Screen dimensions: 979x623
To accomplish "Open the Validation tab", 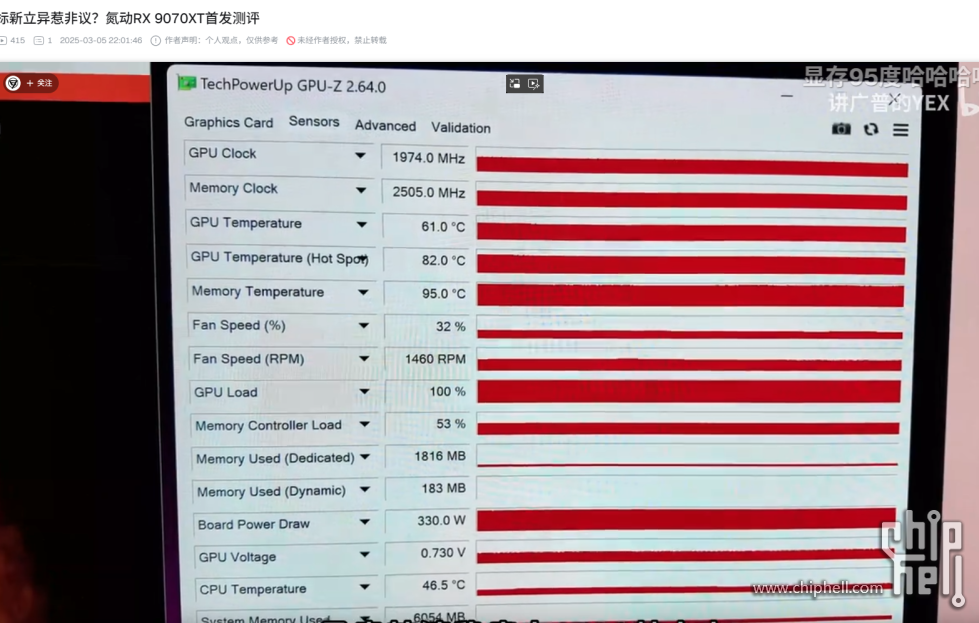I will [461, 127].
